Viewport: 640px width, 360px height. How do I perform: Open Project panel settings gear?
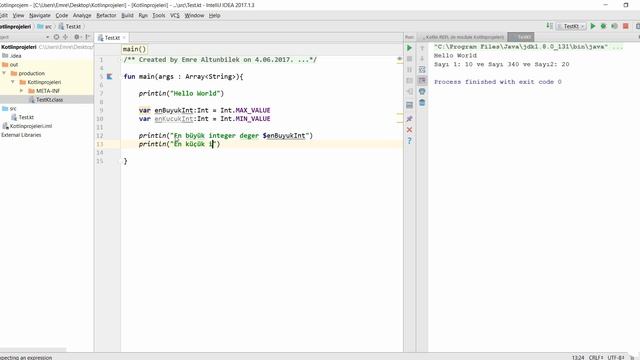[76, 37]
